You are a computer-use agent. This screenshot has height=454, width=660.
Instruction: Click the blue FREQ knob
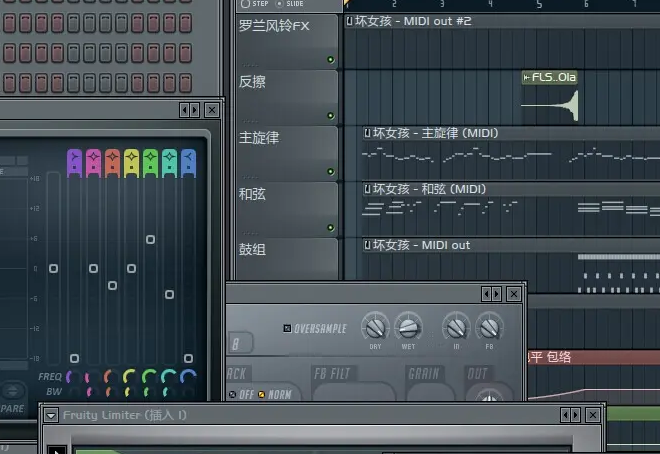188,377
